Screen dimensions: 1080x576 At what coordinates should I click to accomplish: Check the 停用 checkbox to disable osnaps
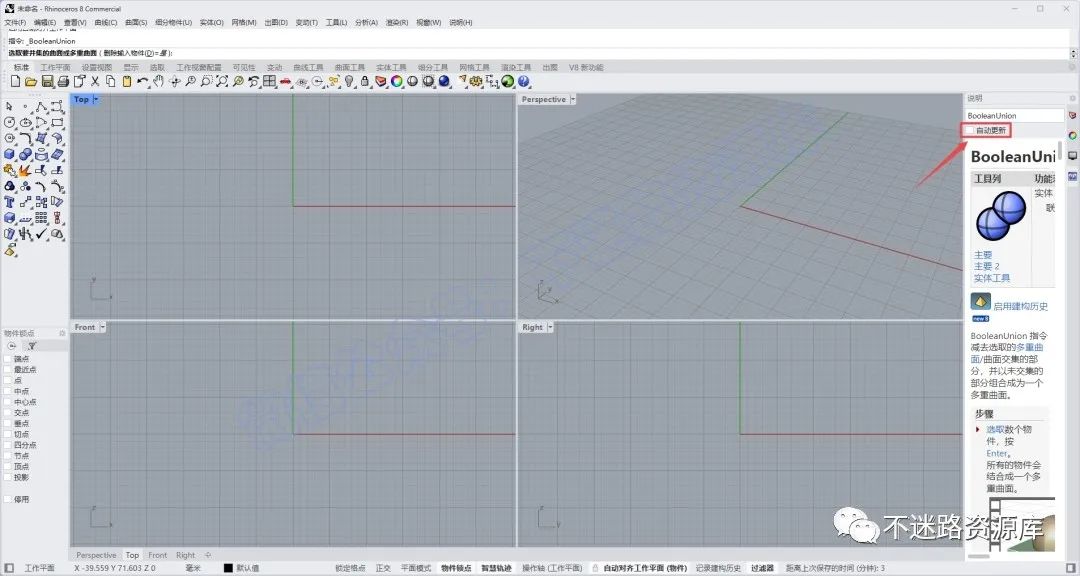tap(8, 499)
